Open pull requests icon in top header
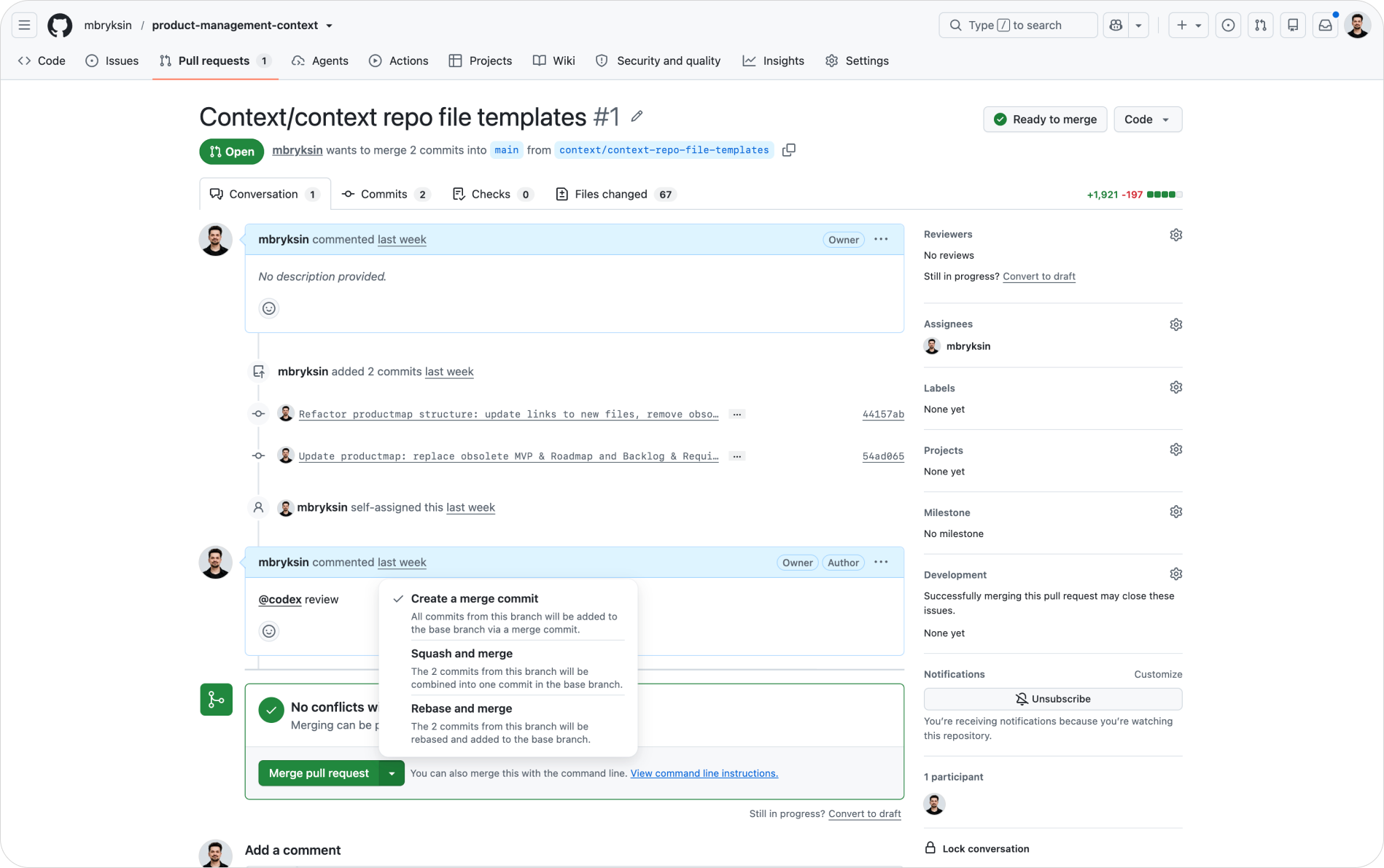 click(x=1260, y=25)
